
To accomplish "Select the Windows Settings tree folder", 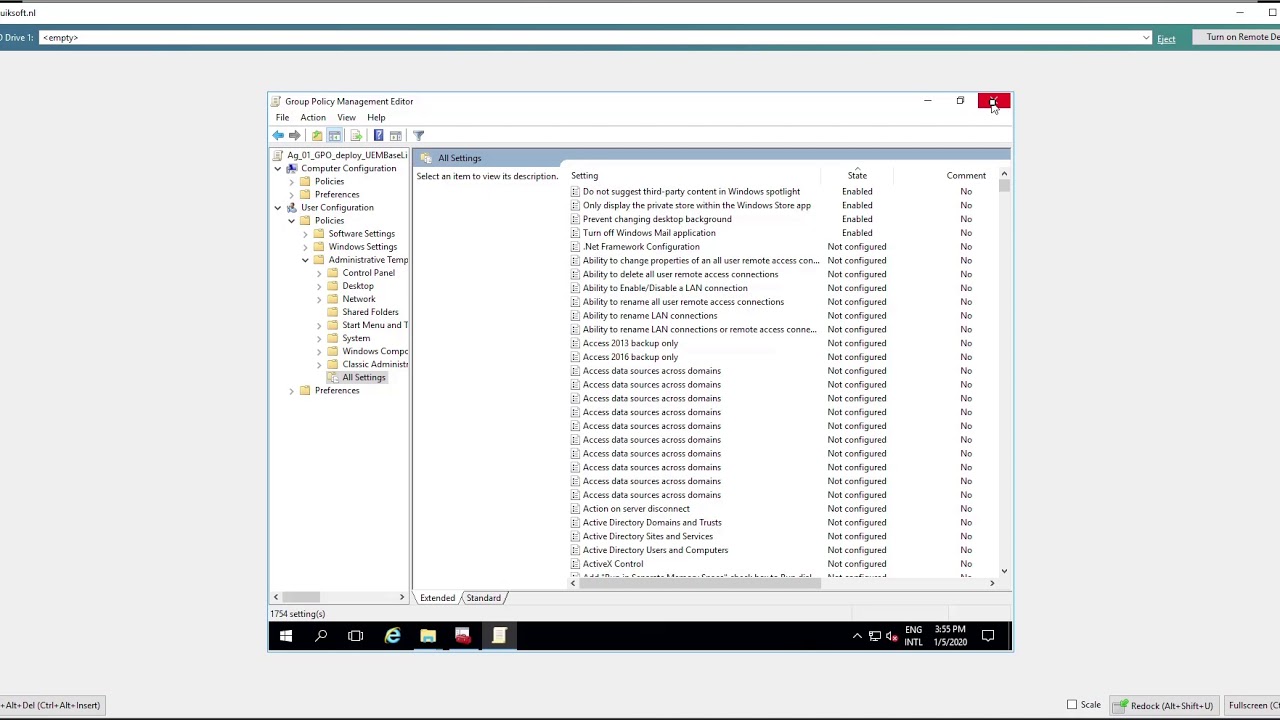I will tap(362, 247).
